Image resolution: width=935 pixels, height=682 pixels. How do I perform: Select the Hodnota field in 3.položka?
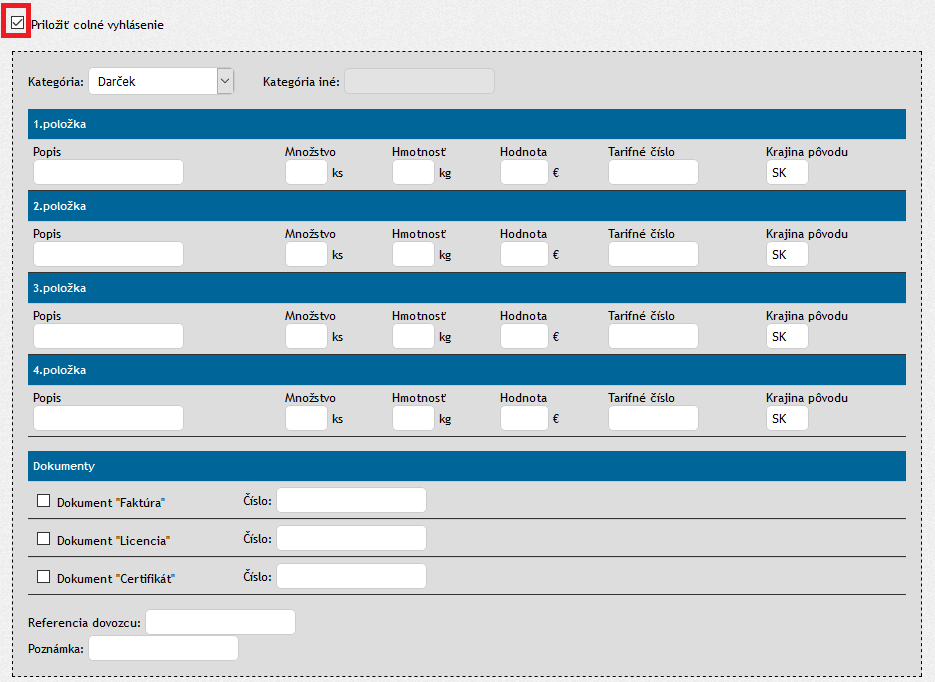[x=524, y=336]
